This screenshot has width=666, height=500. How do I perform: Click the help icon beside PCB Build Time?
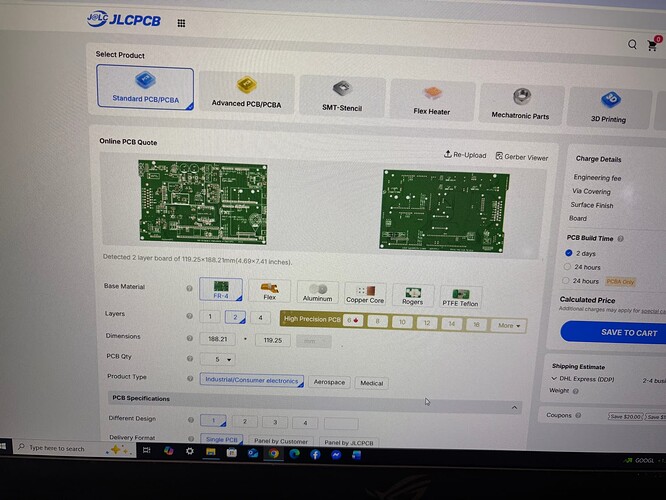click(x=621, y=239)
